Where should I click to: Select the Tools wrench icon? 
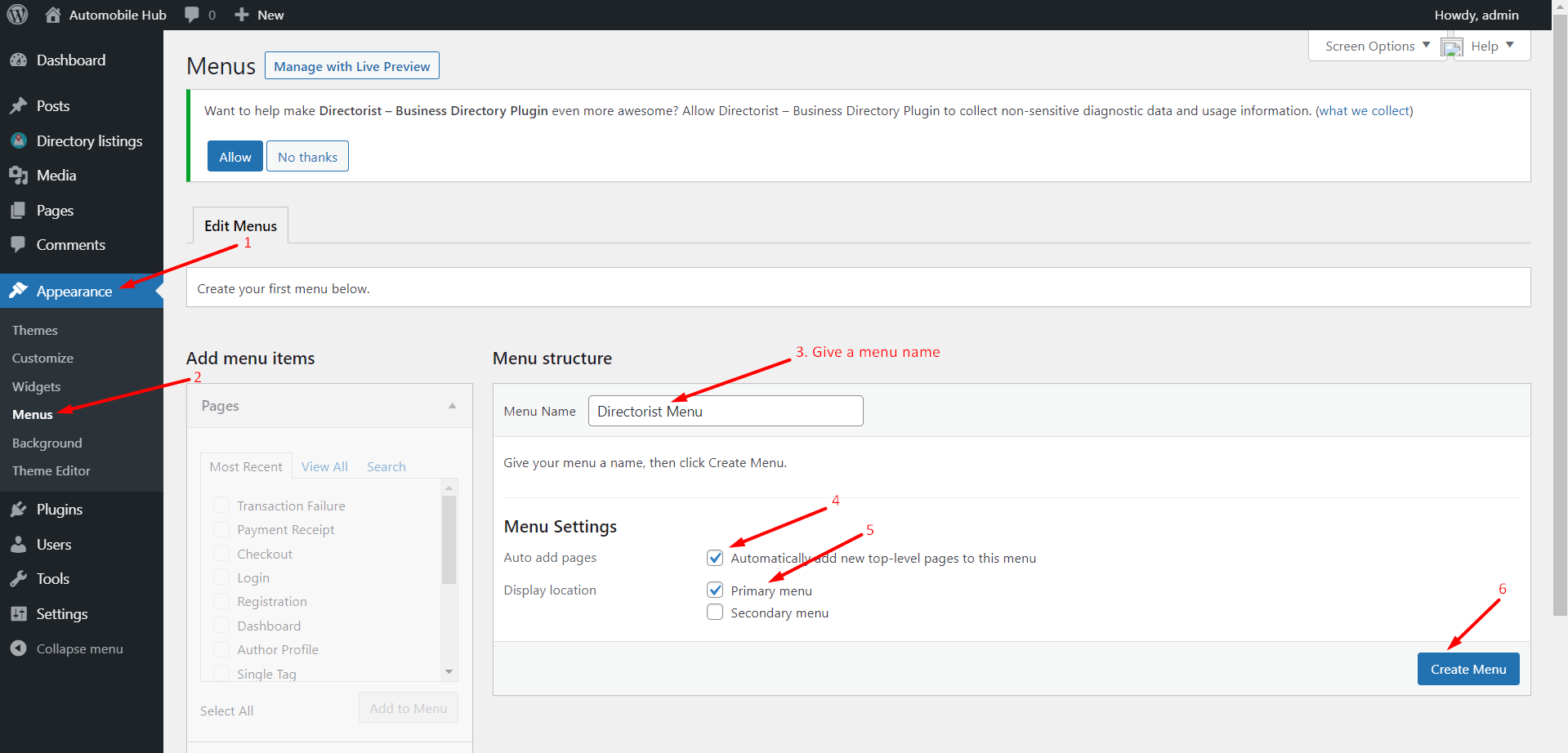pos(19,578)
